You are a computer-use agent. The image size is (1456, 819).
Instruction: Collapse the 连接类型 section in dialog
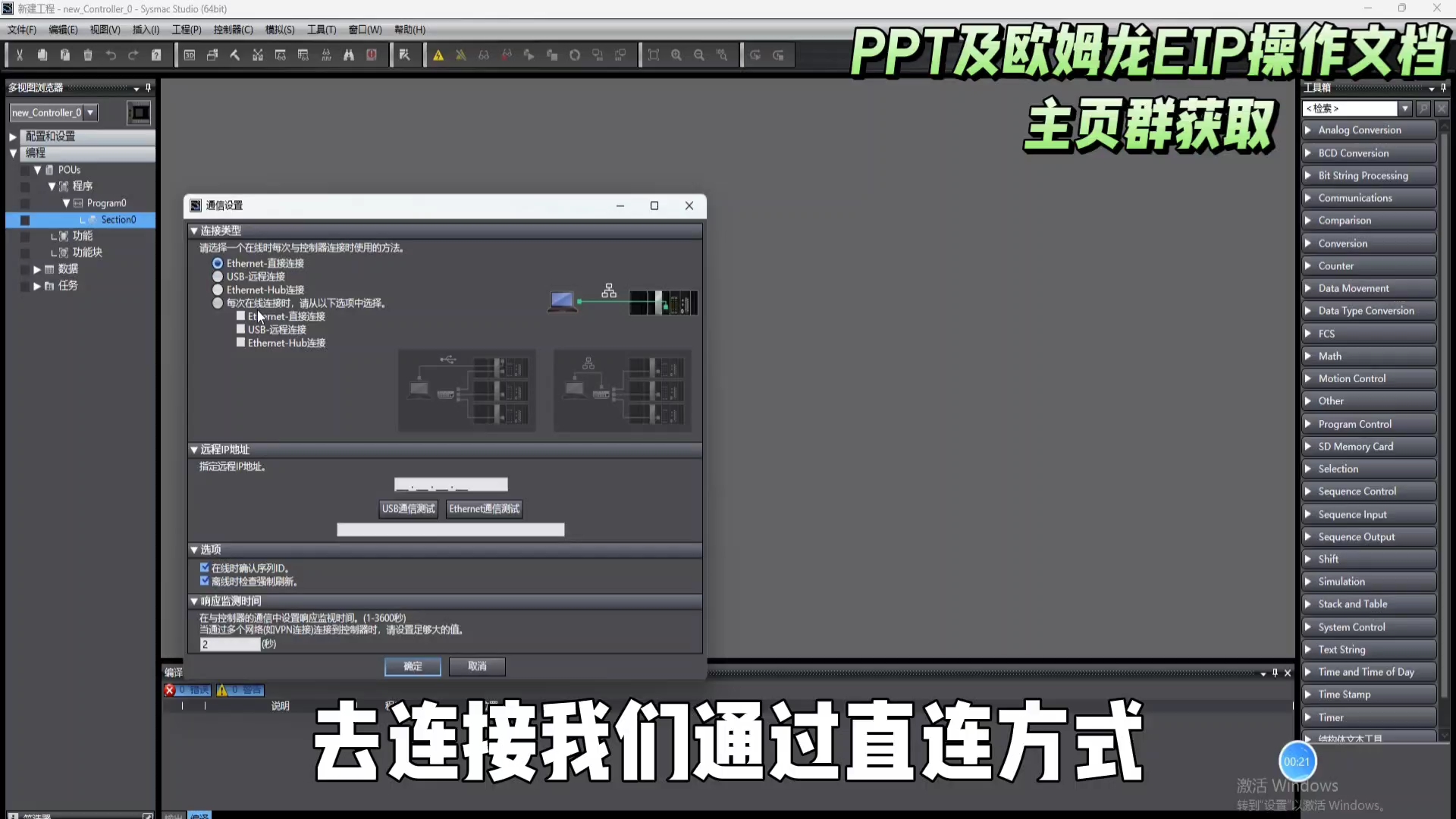[x=194, y=231]
